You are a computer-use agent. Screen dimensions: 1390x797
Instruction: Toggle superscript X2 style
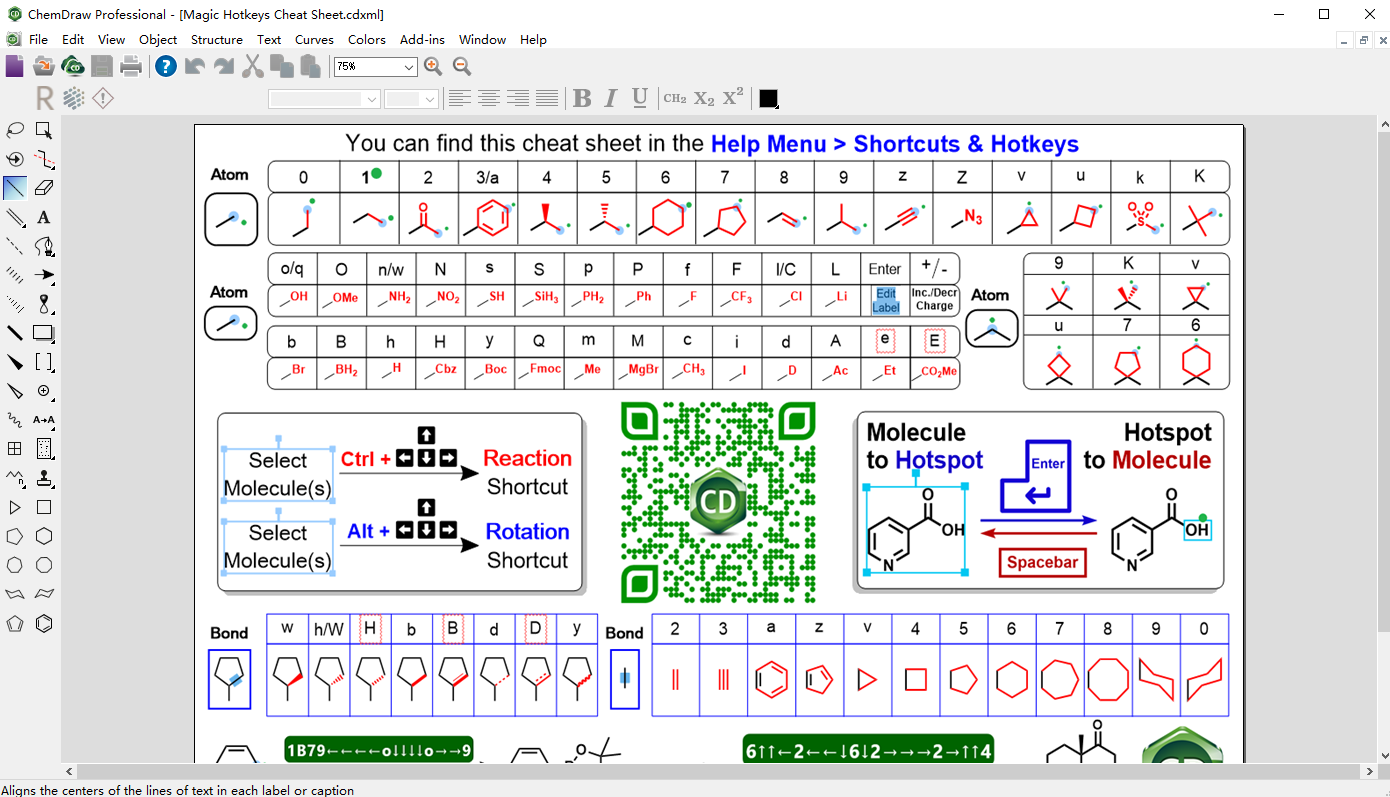point(733,97)
